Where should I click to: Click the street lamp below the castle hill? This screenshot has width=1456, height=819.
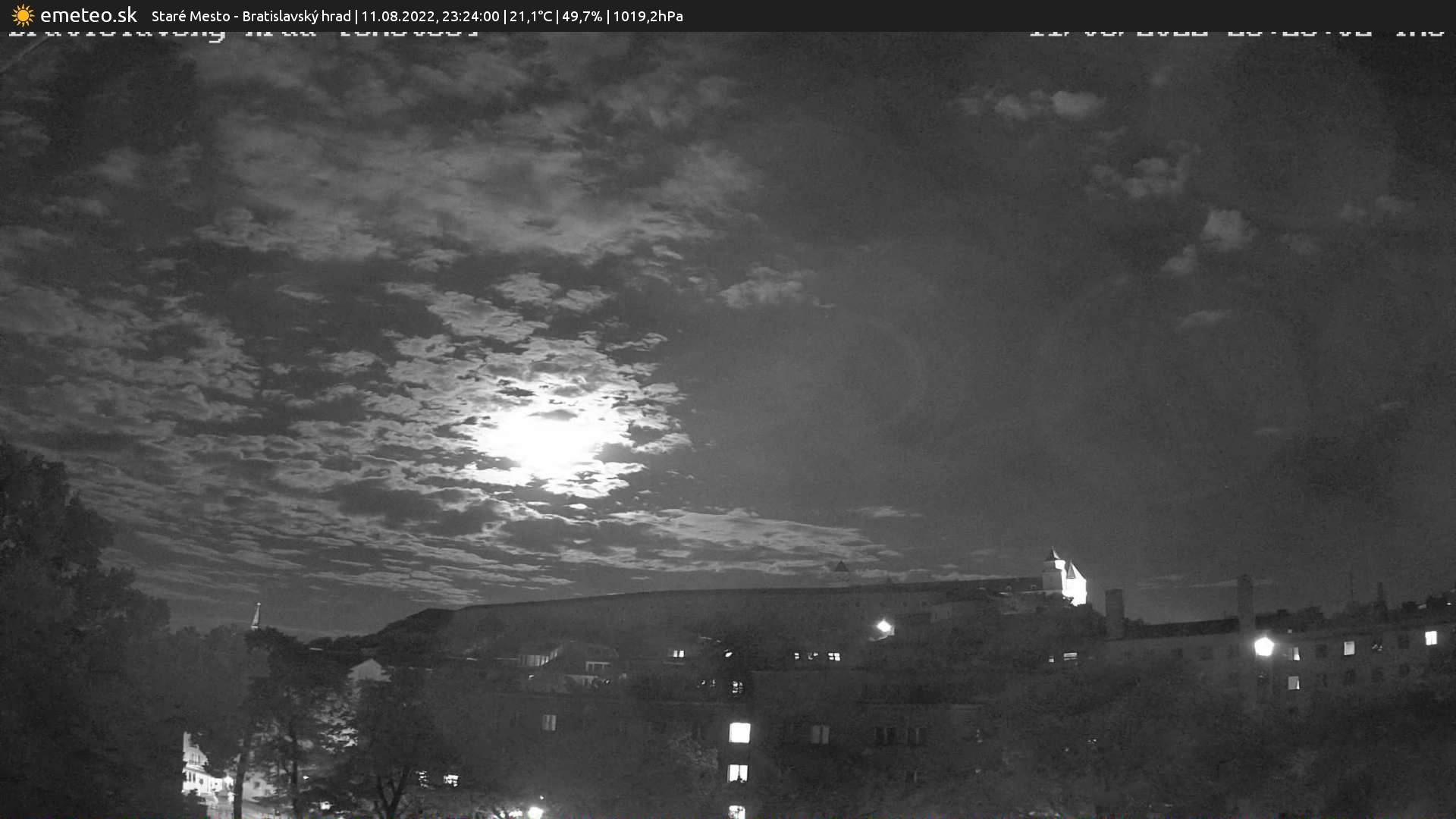point(883,626)
